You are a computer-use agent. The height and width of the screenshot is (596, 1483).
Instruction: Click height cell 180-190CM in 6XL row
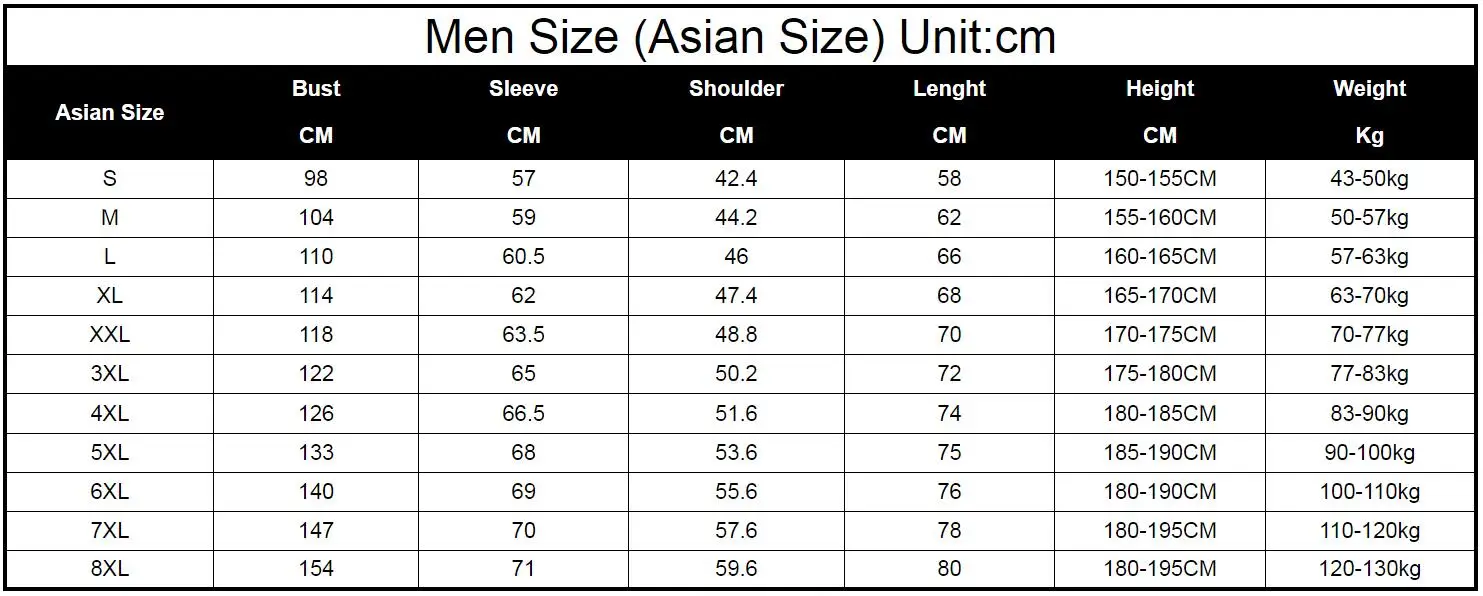point(1160,491)
